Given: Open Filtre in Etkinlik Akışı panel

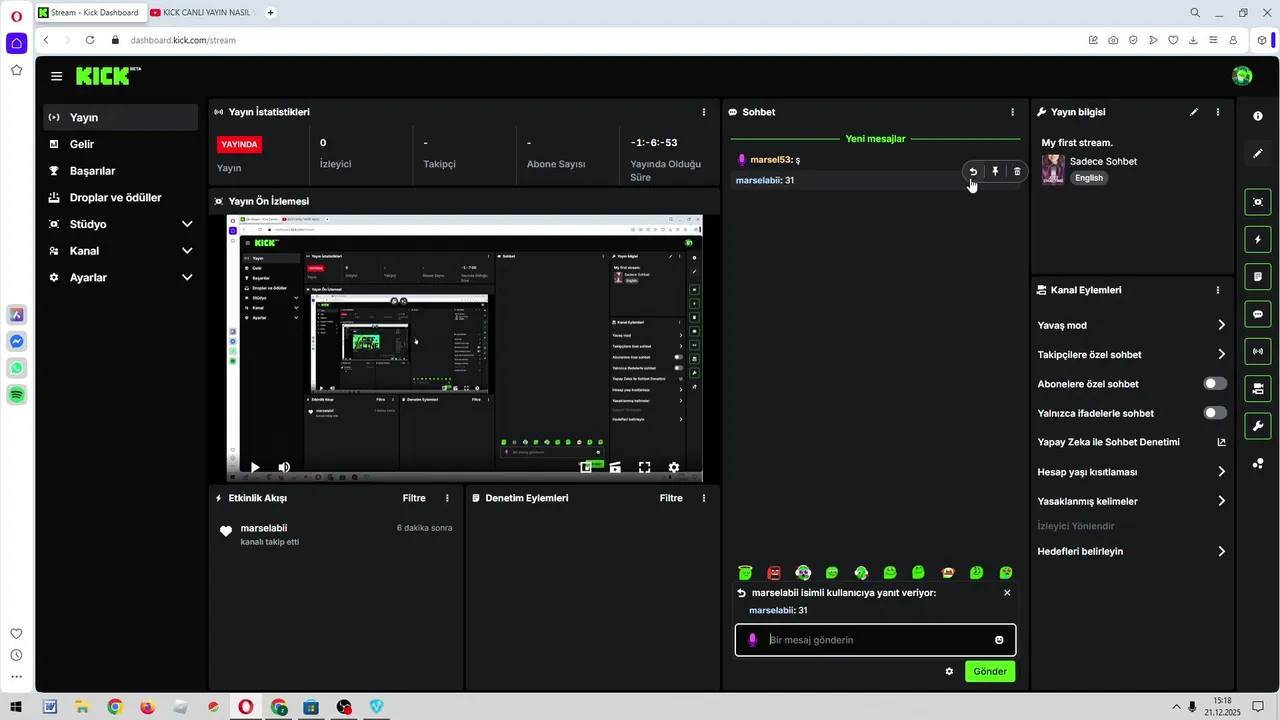Looking at the screenshot, I should pos(414,498).
